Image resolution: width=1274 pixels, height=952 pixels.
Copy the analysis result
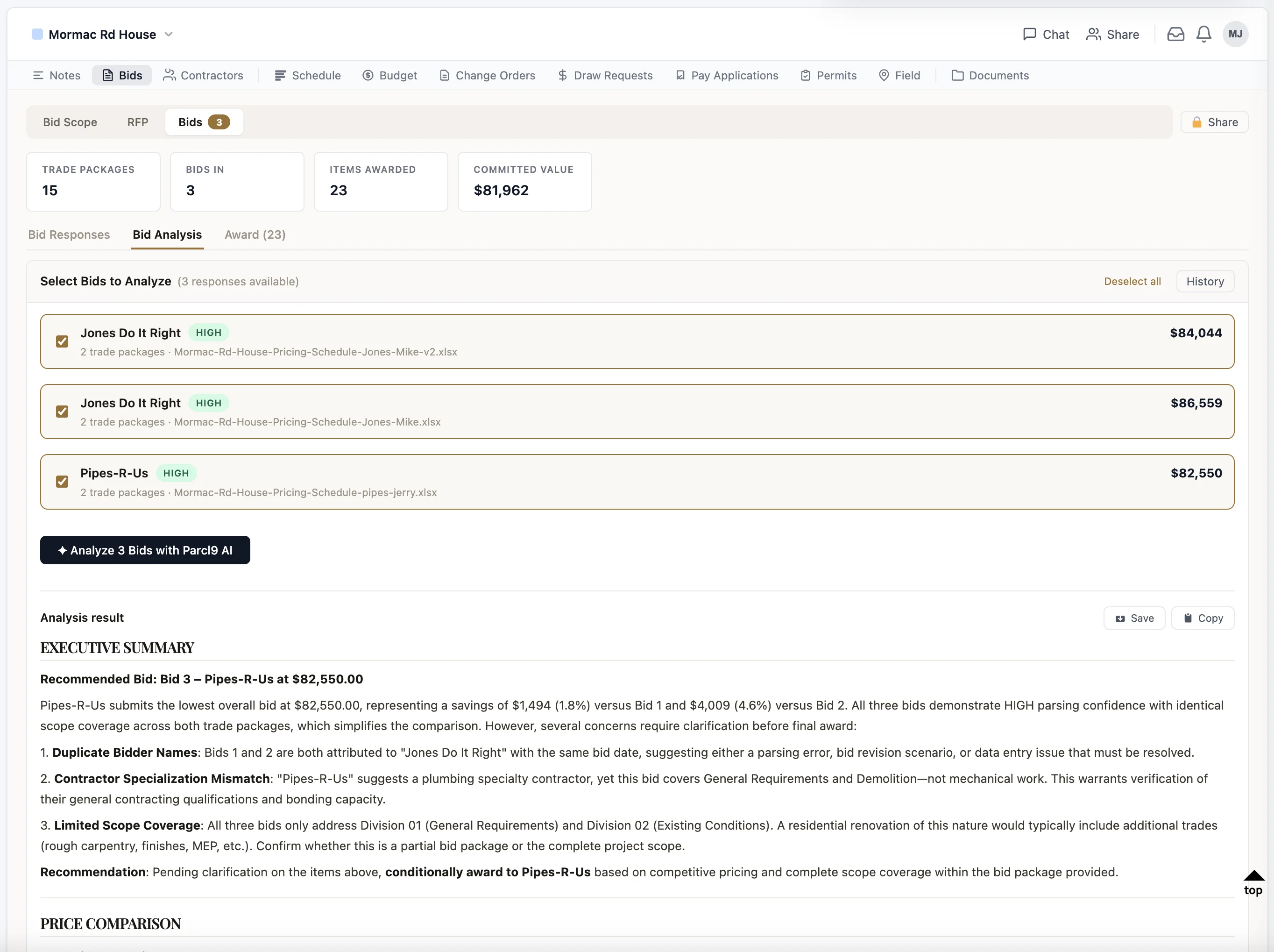point(1203,618)
